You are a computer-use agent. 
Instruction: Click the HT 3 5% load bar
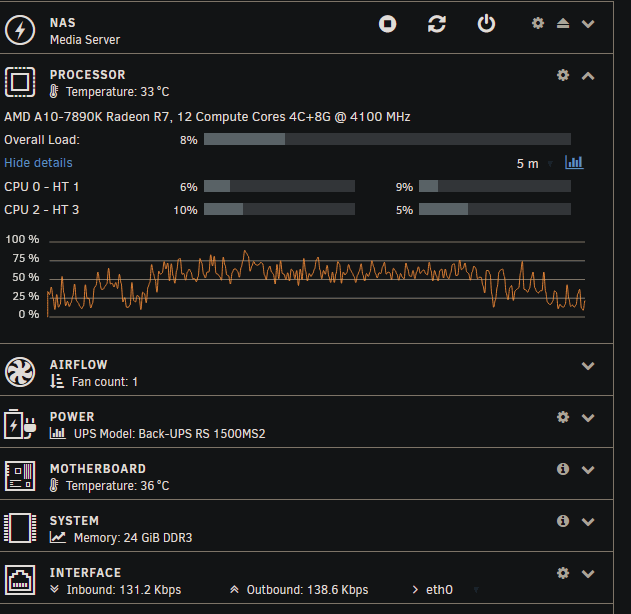click(495, 209)
